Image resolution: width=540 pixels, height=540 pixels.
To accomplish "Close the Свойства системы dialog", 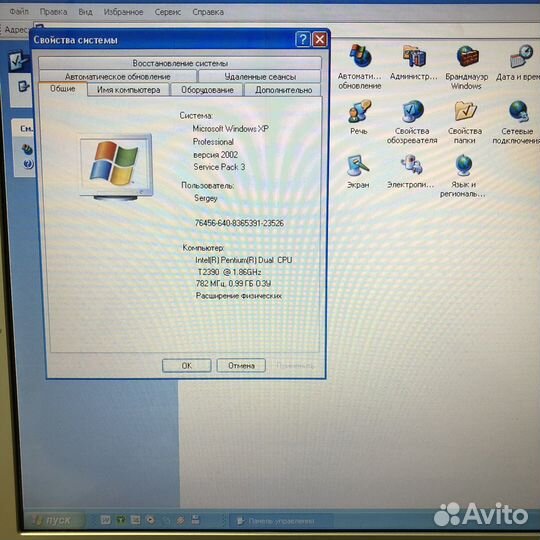I will pyautogui.click(x=320, y=40).
